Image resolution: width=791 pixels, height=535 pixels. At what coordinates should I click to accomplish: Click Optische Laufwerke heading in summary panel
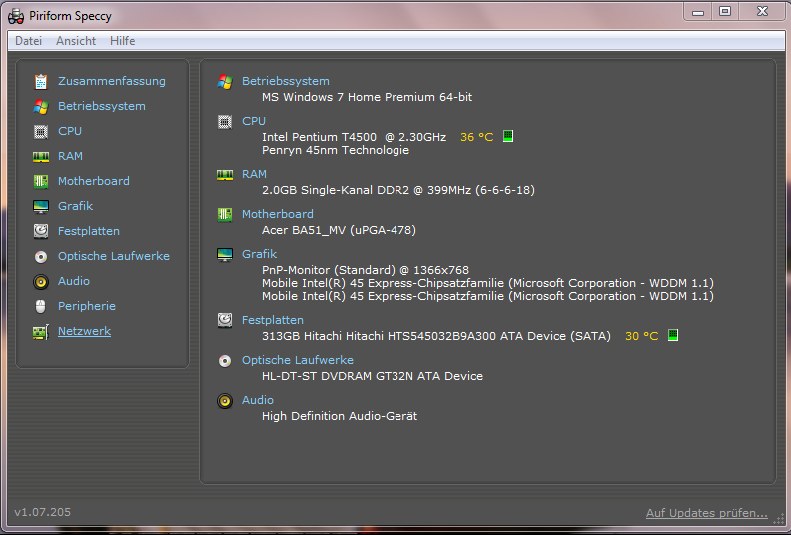click(298, 360)
